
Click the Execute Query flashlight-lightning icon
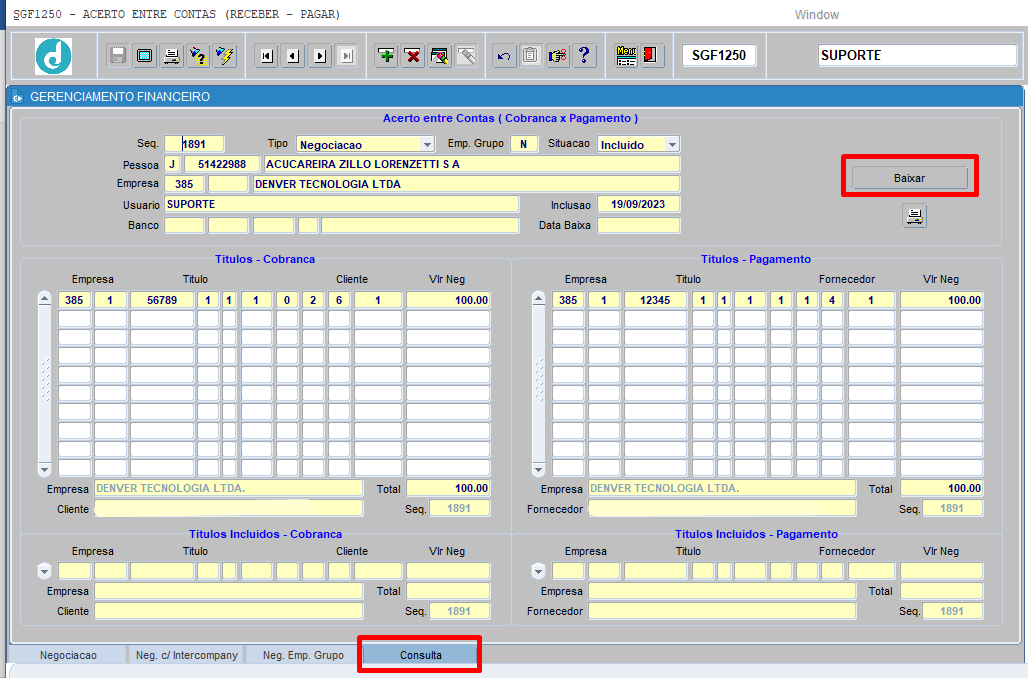point(225,56)
